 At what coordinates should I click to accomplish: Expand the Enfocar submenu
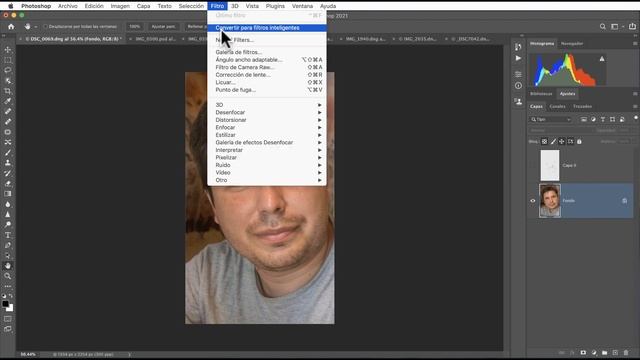click(x=267, y=127)
